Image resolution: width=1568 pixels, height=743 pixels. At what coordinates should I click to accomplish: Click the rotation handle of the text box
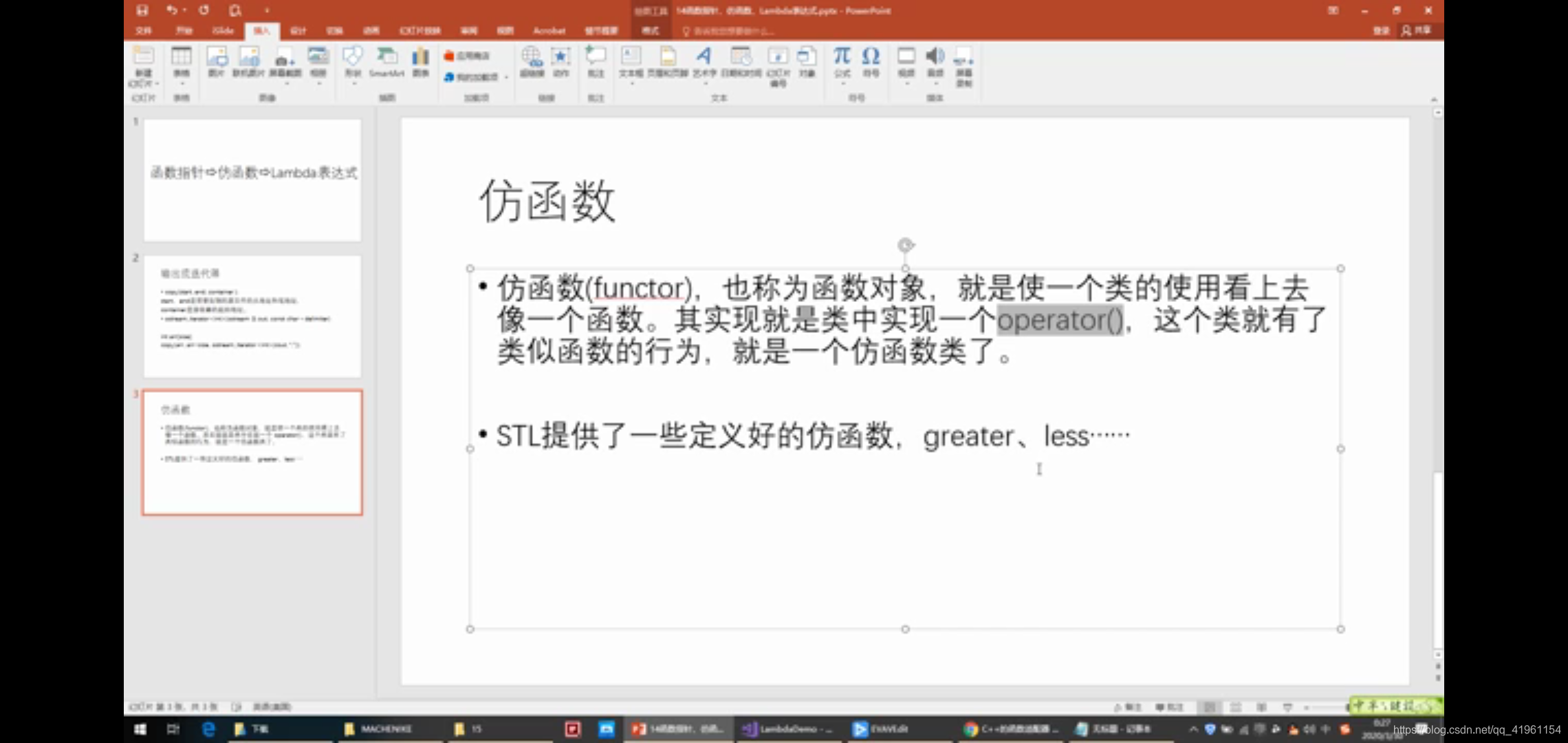point(905,245)
